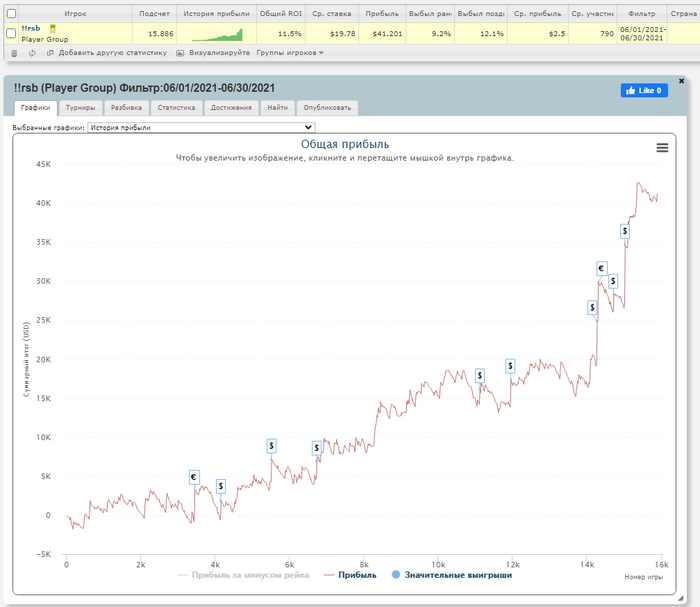
Task: Click the euro win marker near game 3.5k
Action: point(194,478)
